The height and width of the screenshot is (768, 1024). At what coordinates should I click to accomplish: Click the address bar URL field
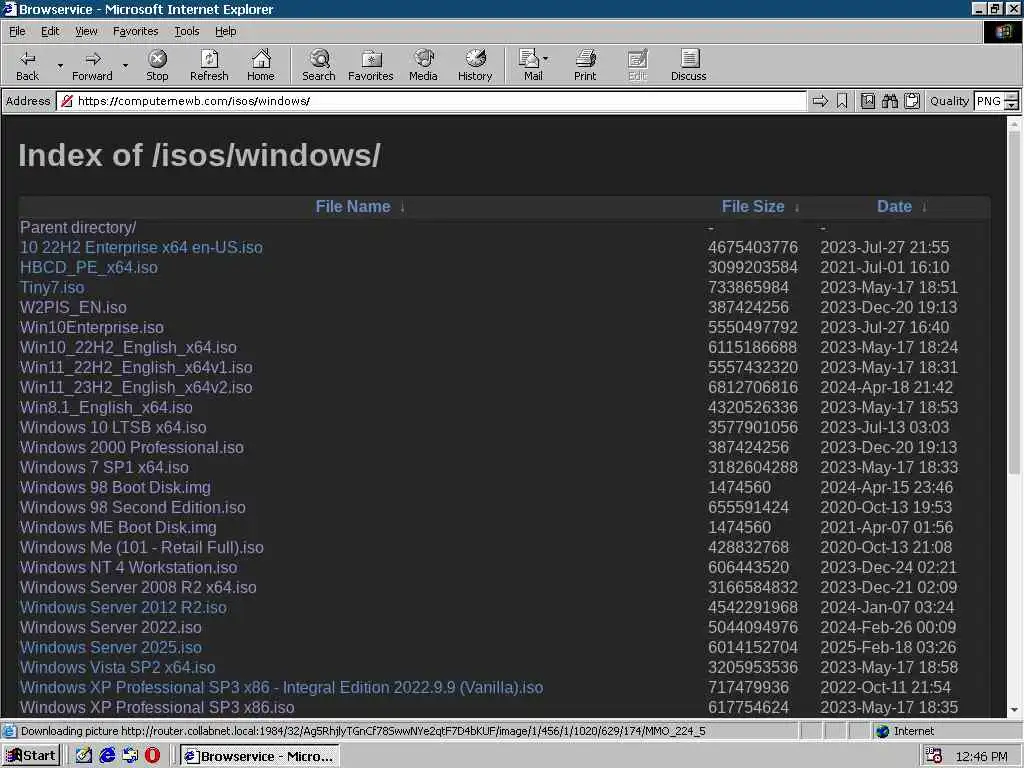tap(431, 101)
